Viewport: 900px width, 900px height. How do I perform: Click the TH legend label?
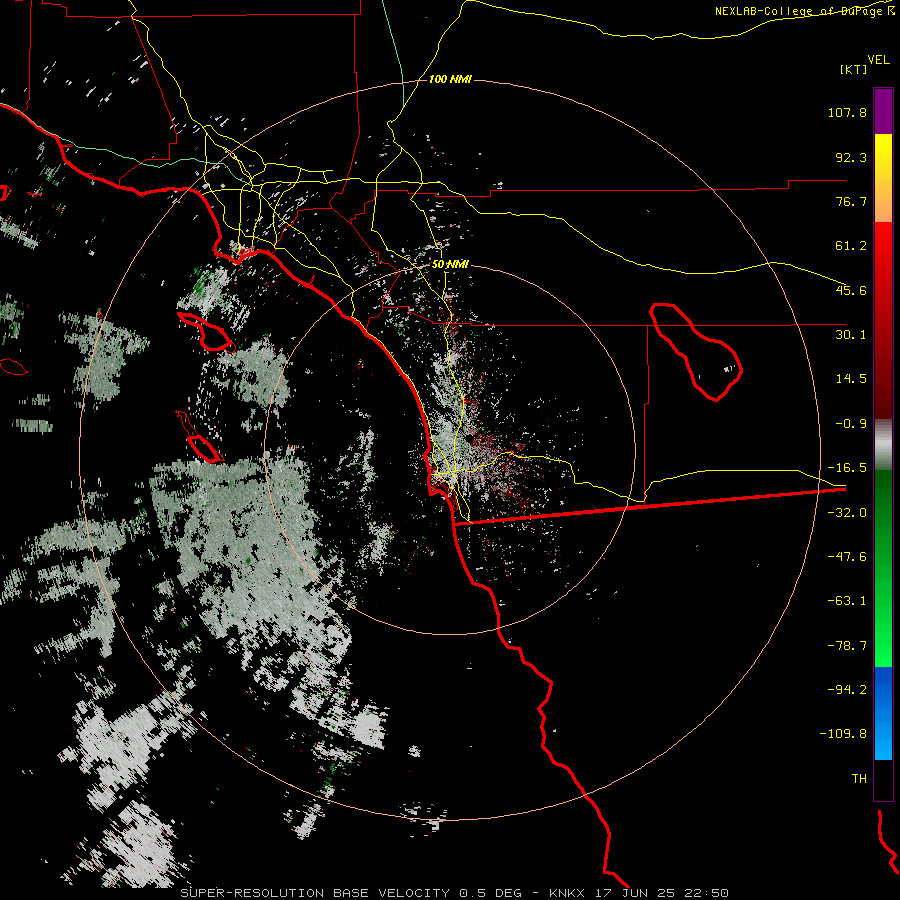(x=859, y=779)
